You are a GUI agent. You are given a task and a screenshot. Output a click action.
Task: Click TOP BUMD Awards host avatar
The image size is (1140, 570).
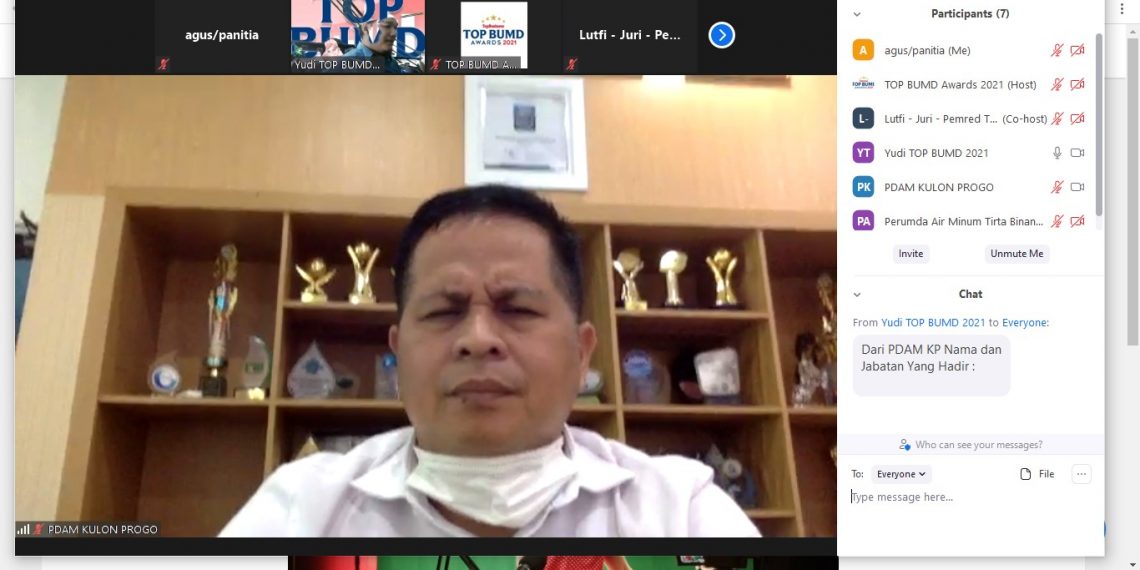[x=863, y=84]
